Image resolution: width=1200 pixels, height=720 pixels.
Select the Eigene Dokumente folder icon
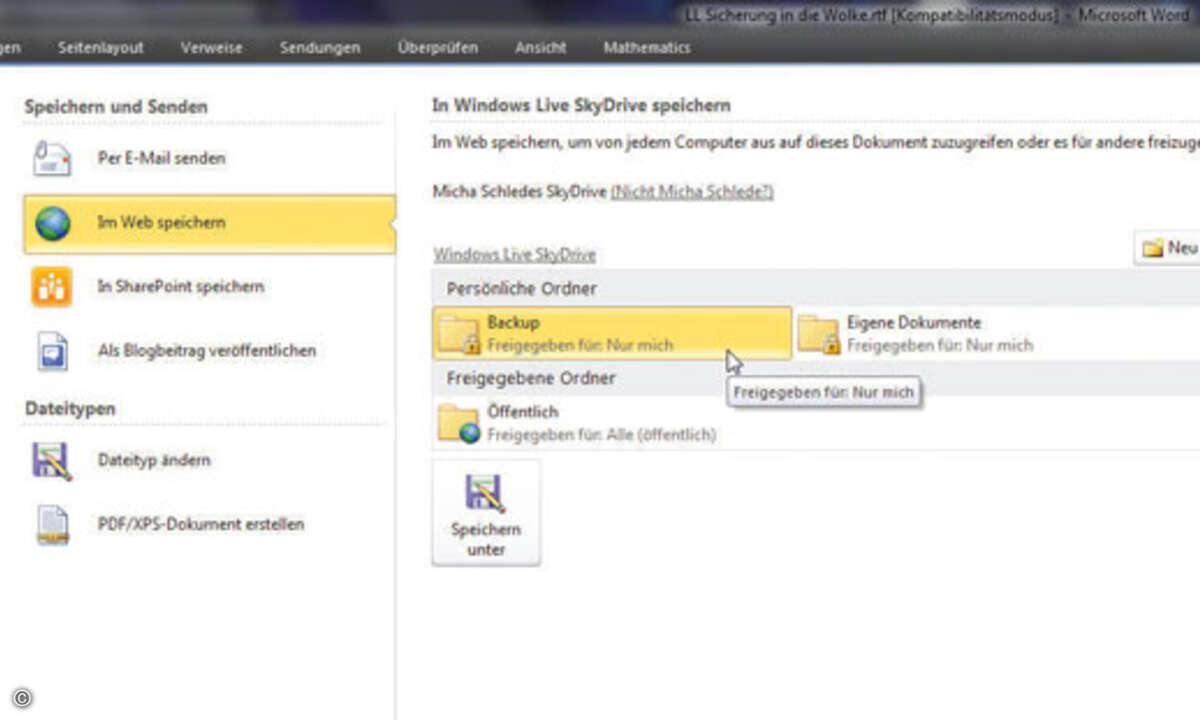point(819,335)
